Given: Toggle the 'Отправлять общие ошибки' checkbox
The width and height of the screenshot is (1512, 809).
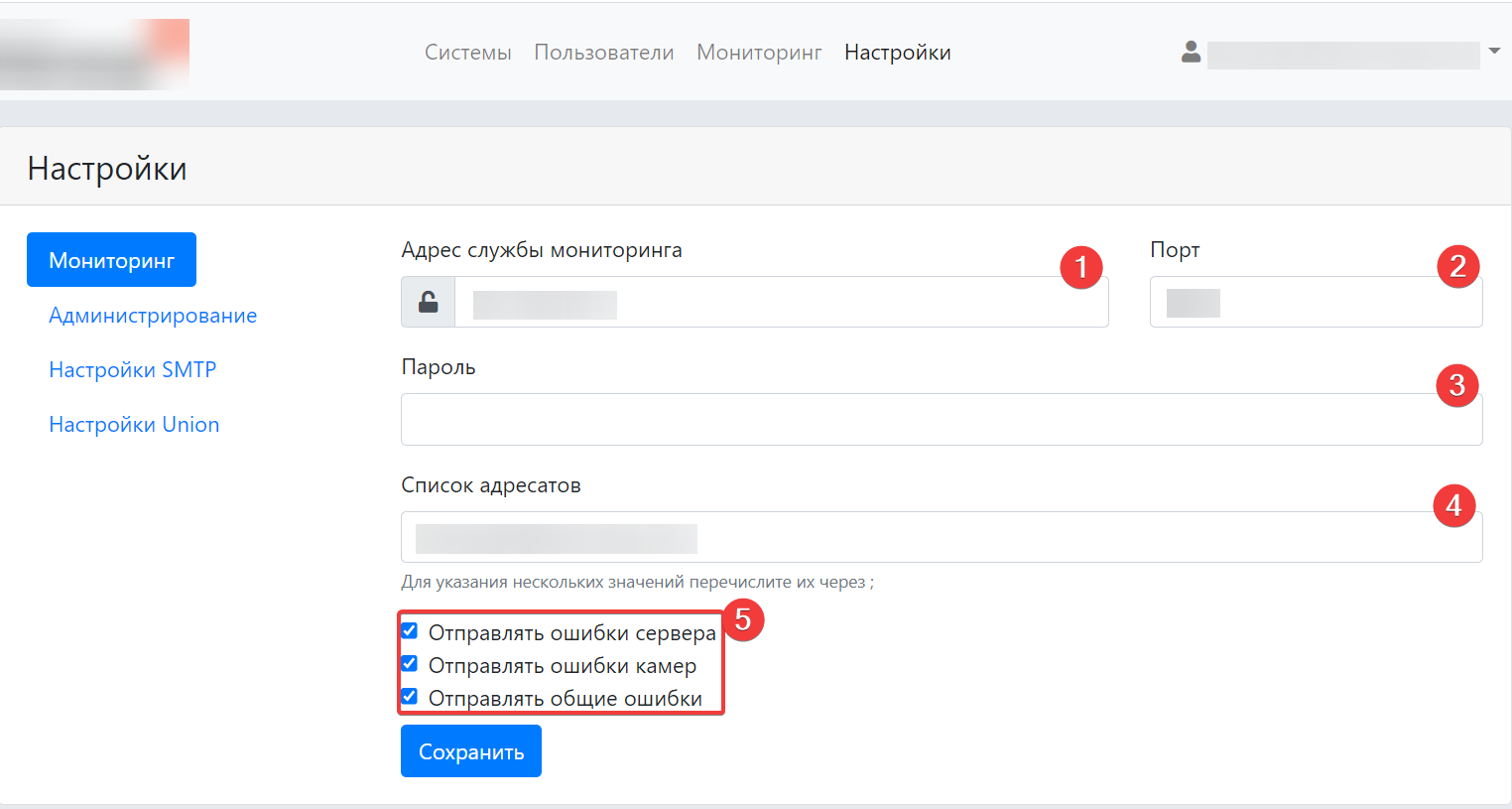Looking at the screenshot, I should 409,697.
